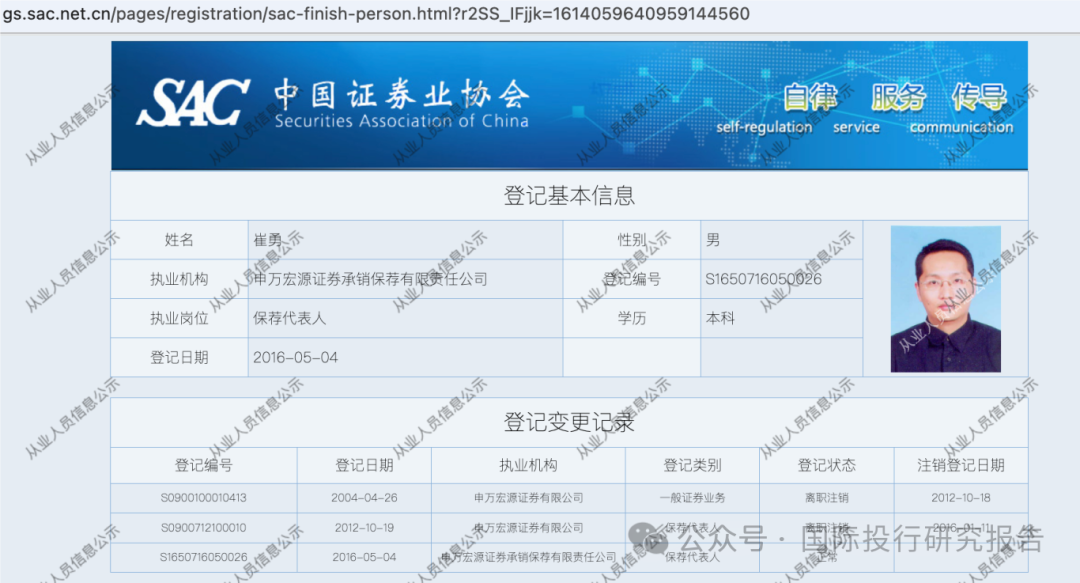Expand the 登记基本信息 section
Viewport: 1080px width, 583px height.
pyautogui.click(x=570, y=195)
